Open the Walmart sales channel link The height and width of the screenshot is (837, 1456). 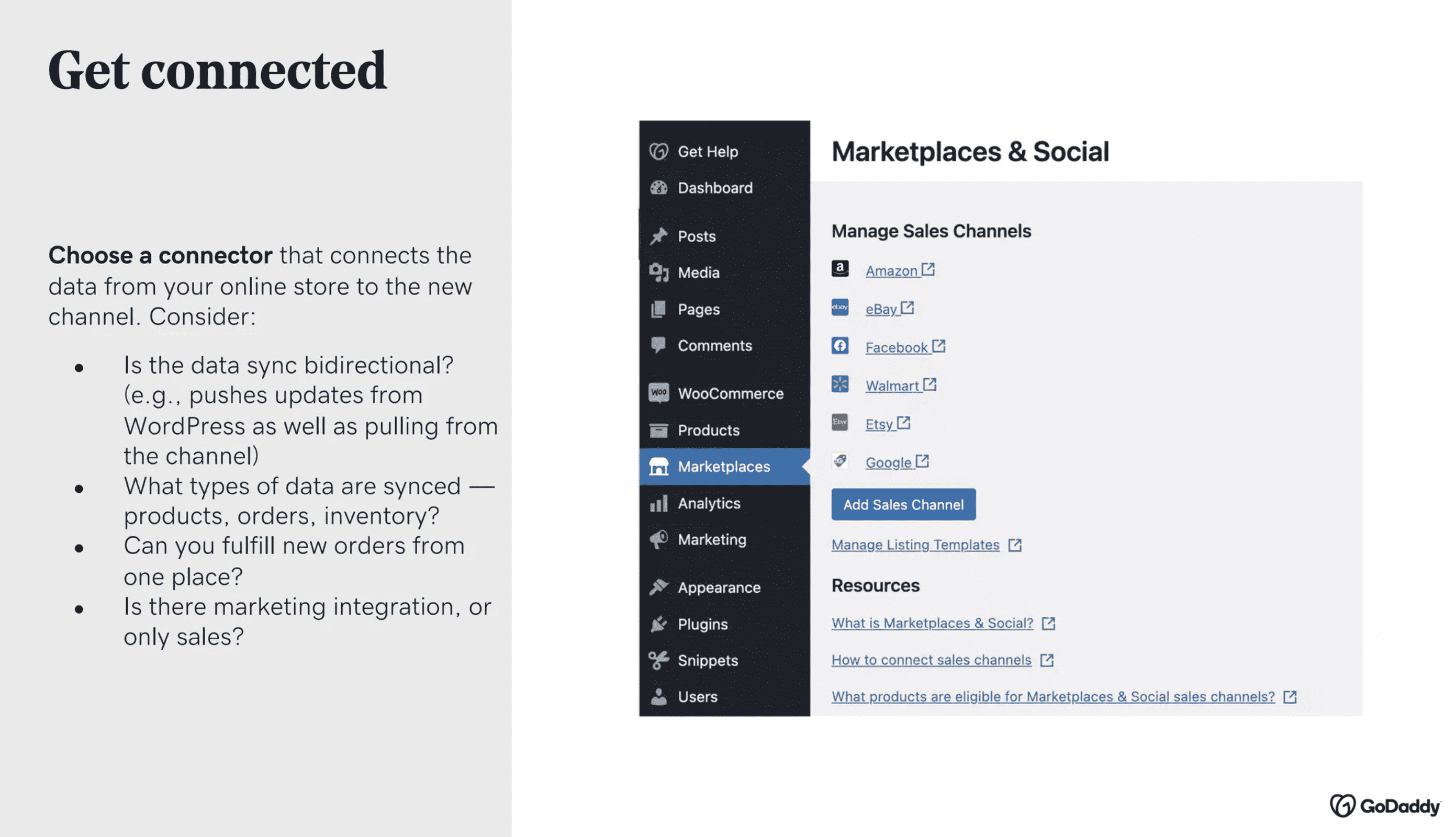pos(901,386)
